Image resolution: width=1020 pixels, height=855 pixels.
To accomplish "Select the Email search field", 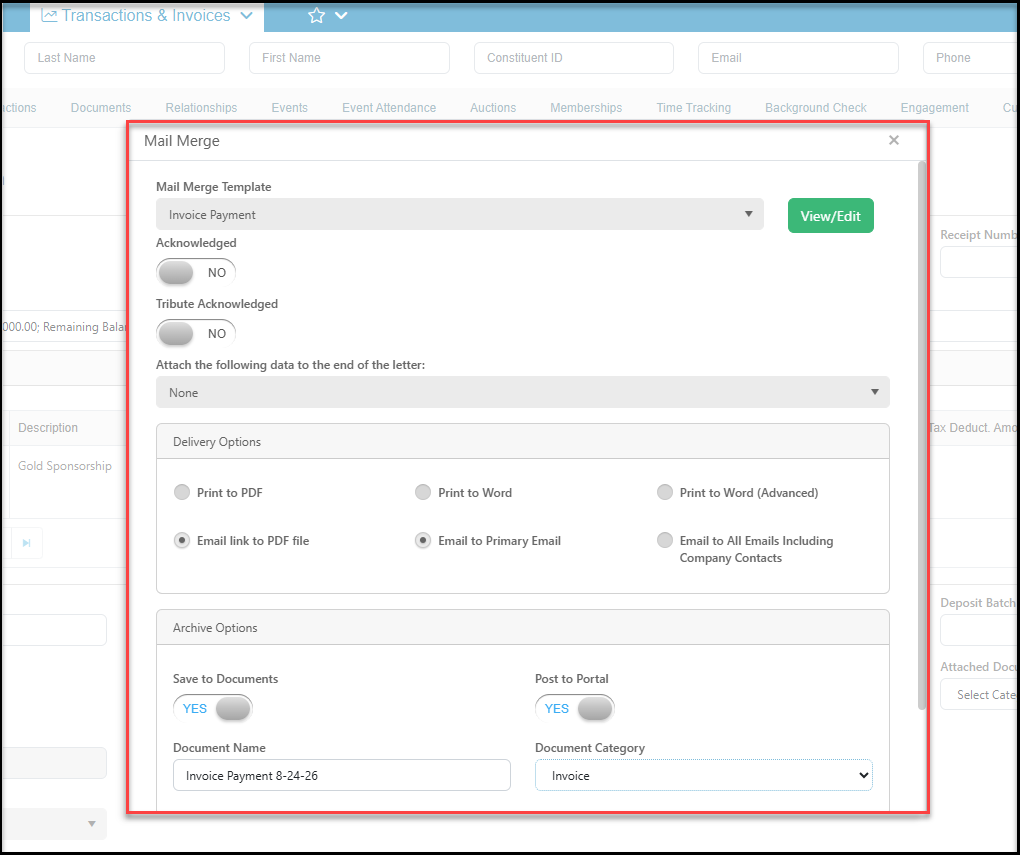I will pyautogui.click(x=798, y=58).
